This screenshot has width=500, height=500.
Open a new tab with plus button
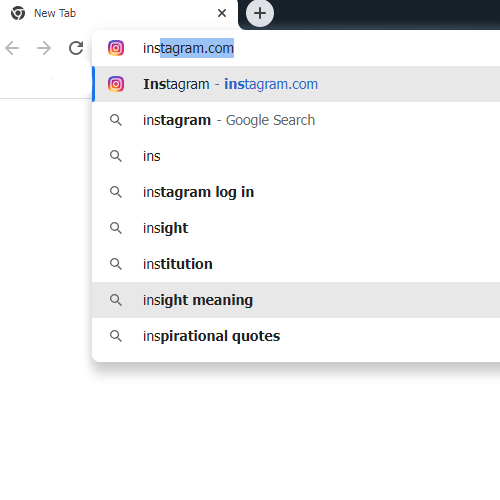click(x=260, y=13)
